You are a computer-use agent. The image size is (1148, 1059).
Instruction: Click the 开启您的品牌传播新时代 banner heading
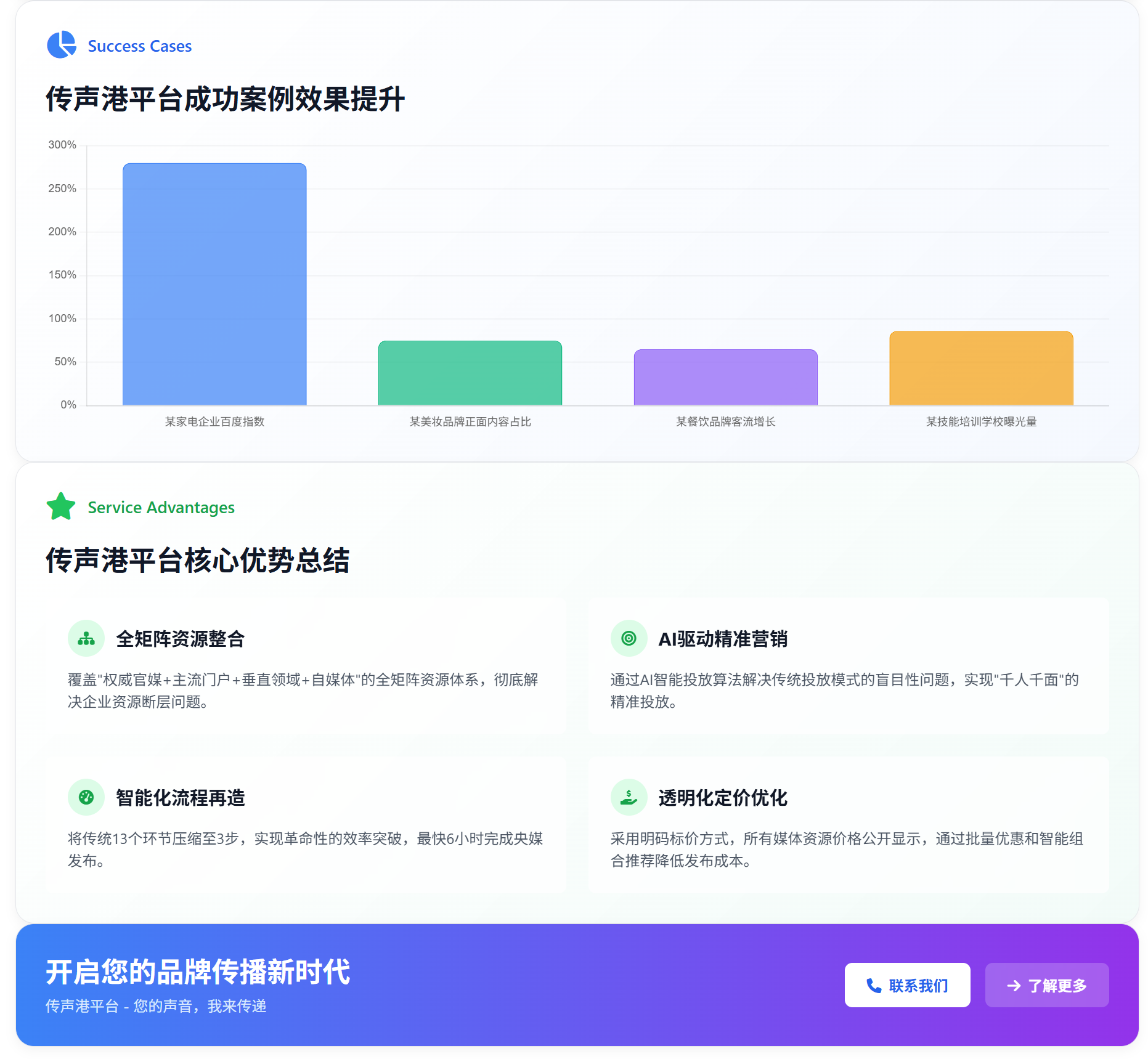point(198,972)
